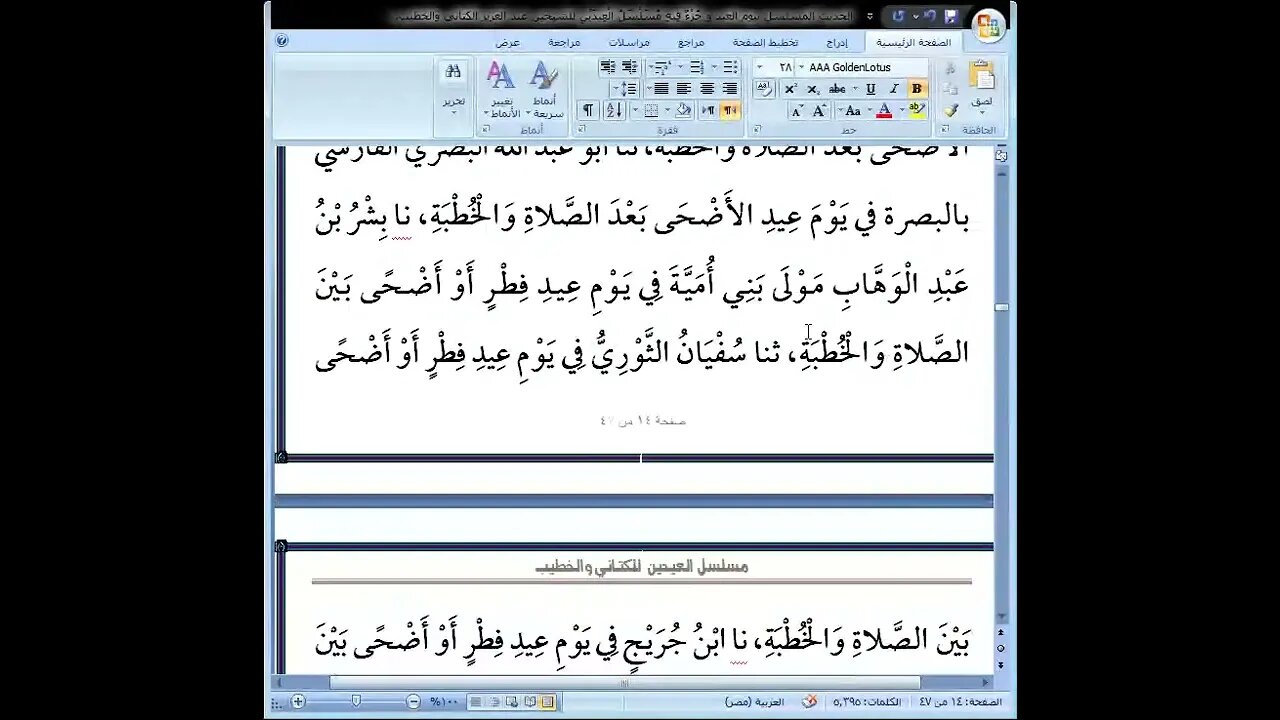Open the الحافظة (Clipboard) dialog launcher
This screenshot has height=720, width=1280.
(945, 129)
